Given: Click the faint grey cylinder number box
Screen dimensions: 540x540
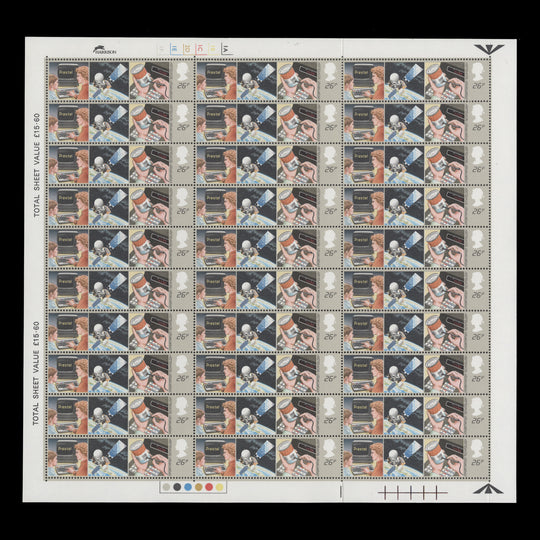Looking at the screenshot, I should pos(163,49).
